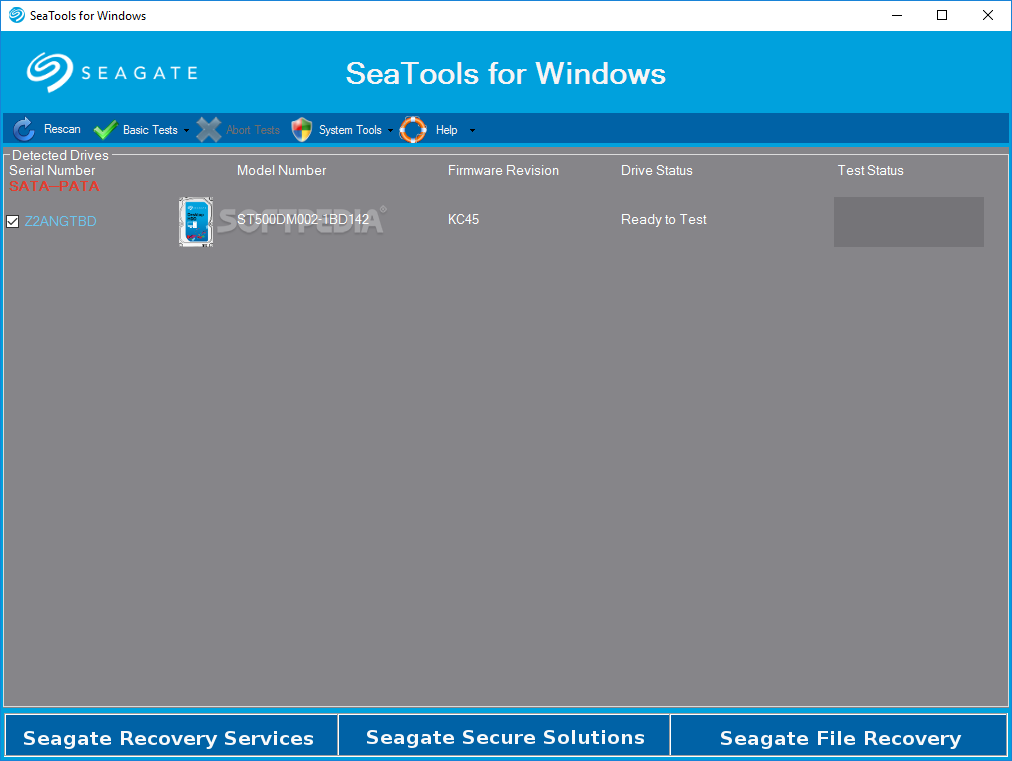Screen dimensions: 1012x761
Task: Click the Model Number column header
Action: coord(281,170)
